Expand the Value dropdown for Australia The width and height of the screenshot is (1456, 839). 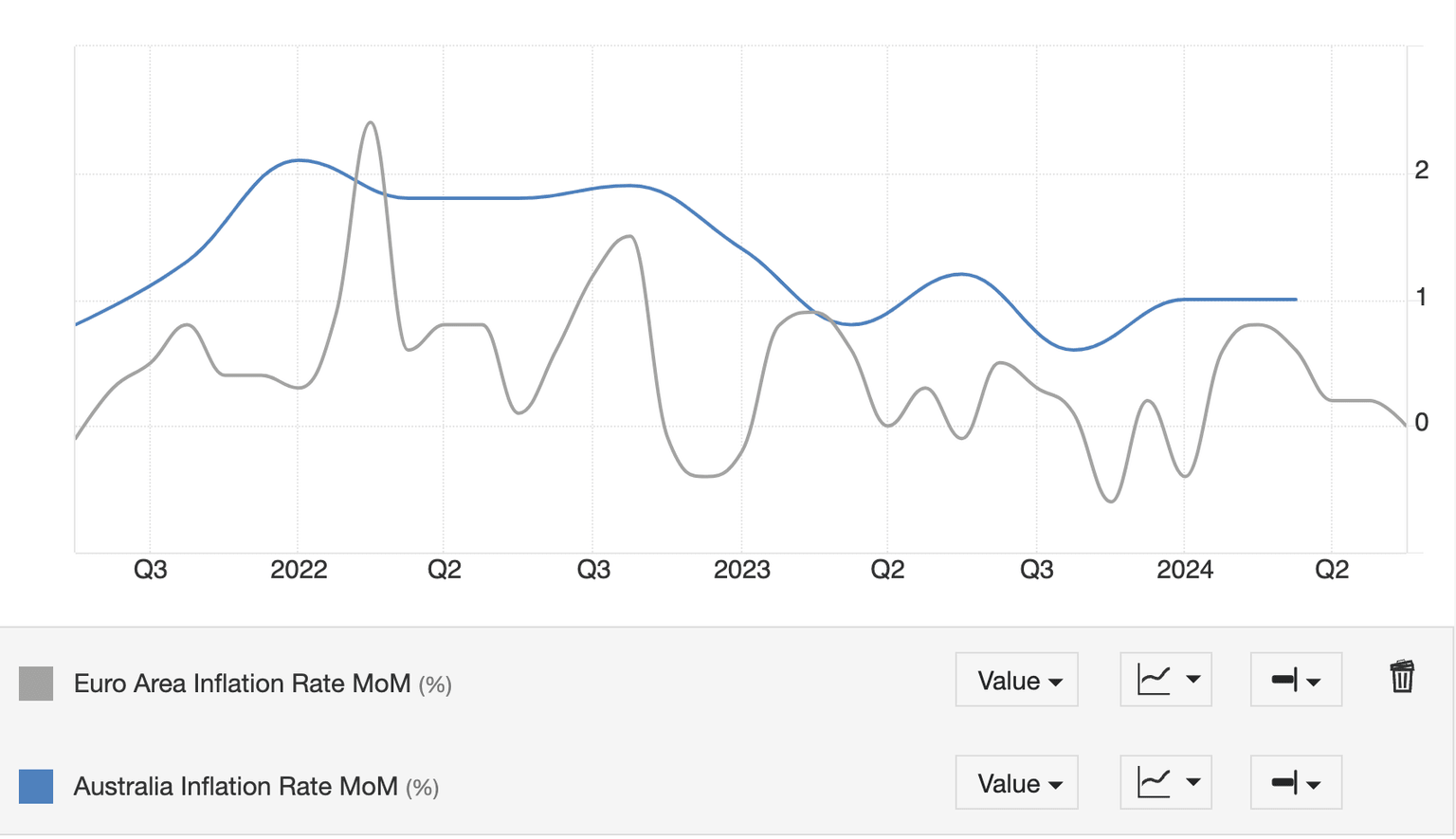[x=1017, y=783]
